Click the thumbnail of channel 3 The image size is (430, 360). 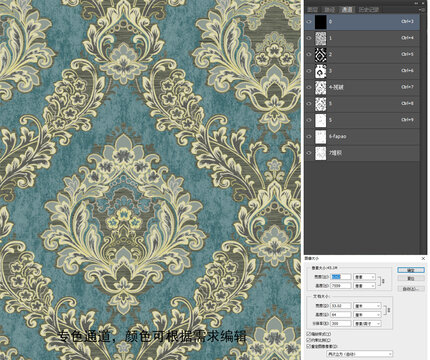321,71
